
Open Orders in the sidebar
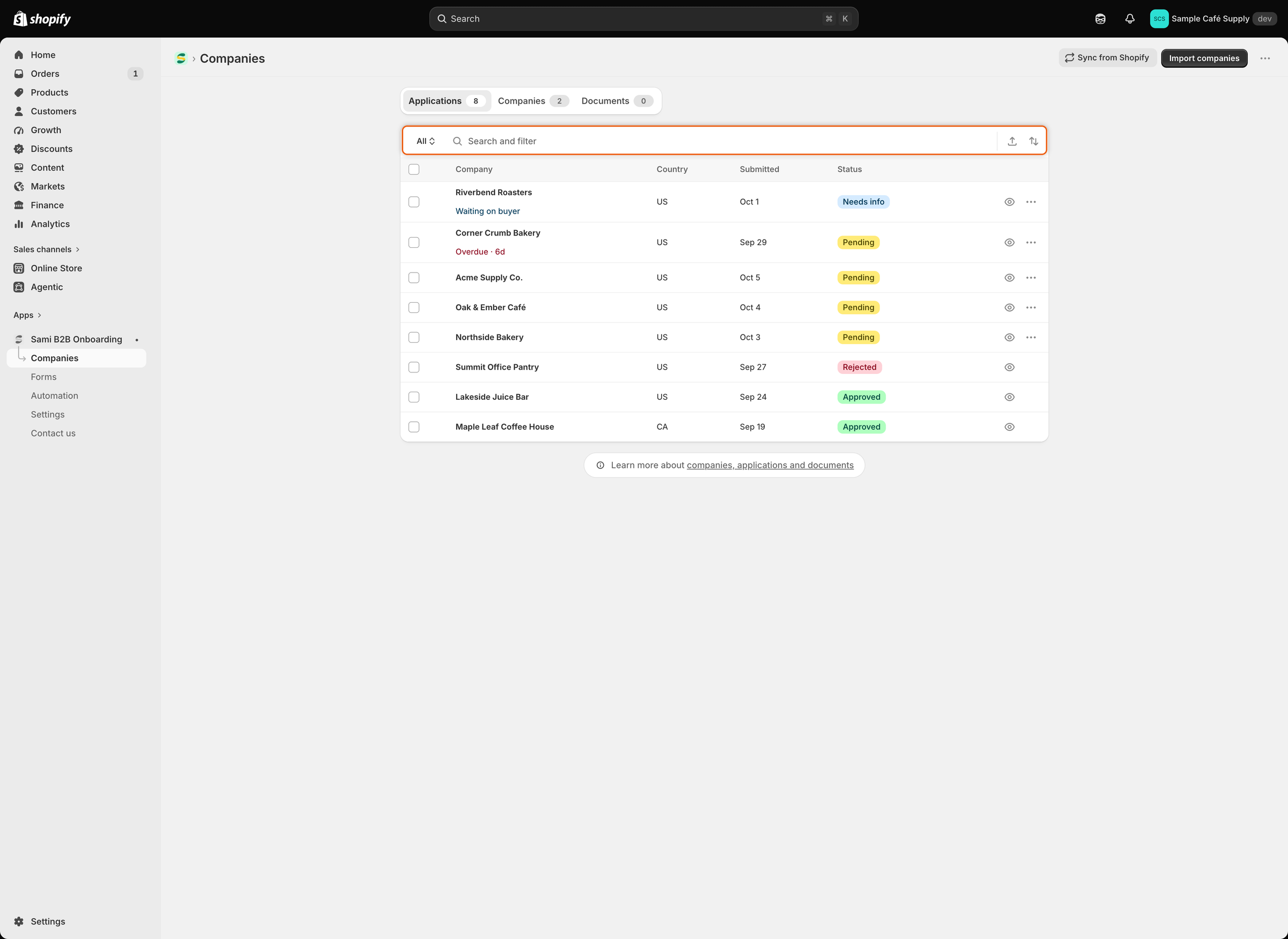pos(76,74)
